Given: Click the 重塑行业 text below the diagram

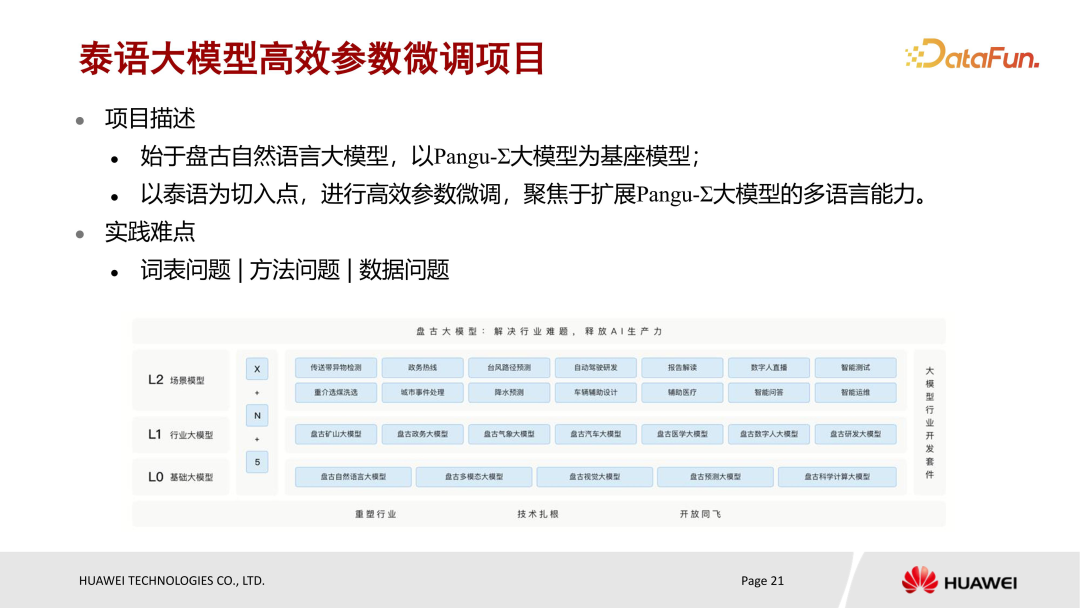Looking at the screenshot, I should (x=375, y=514).
